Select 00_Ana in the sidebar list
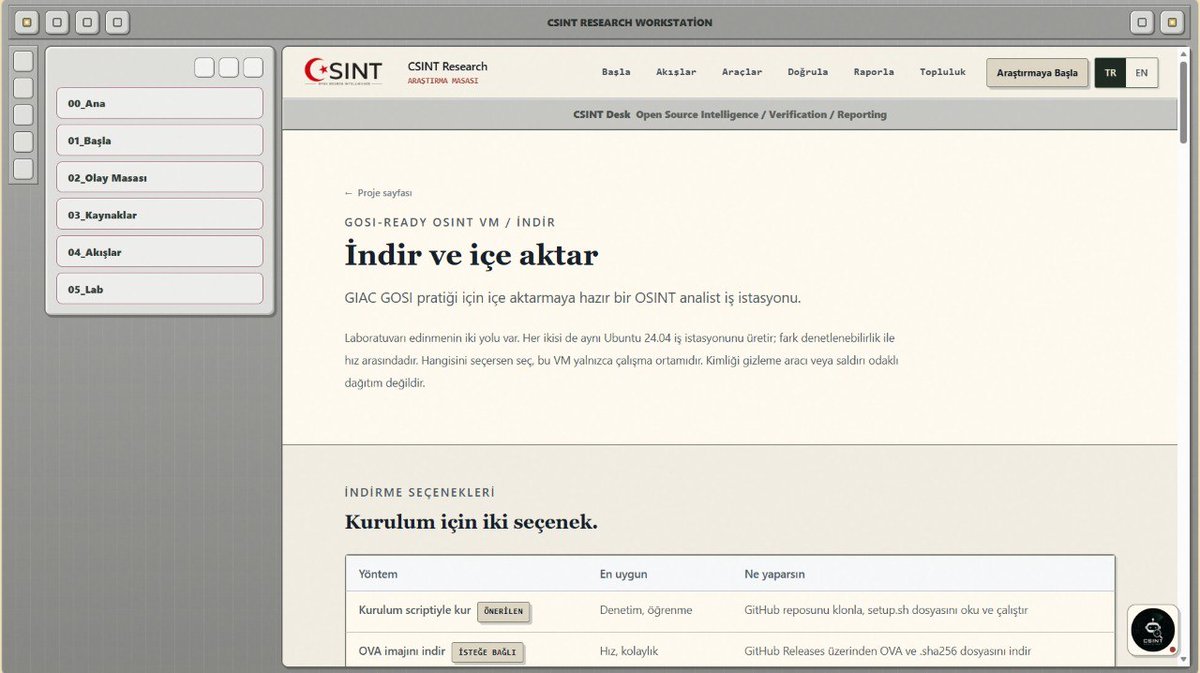The image size is (1200, 673). [160, 103]
